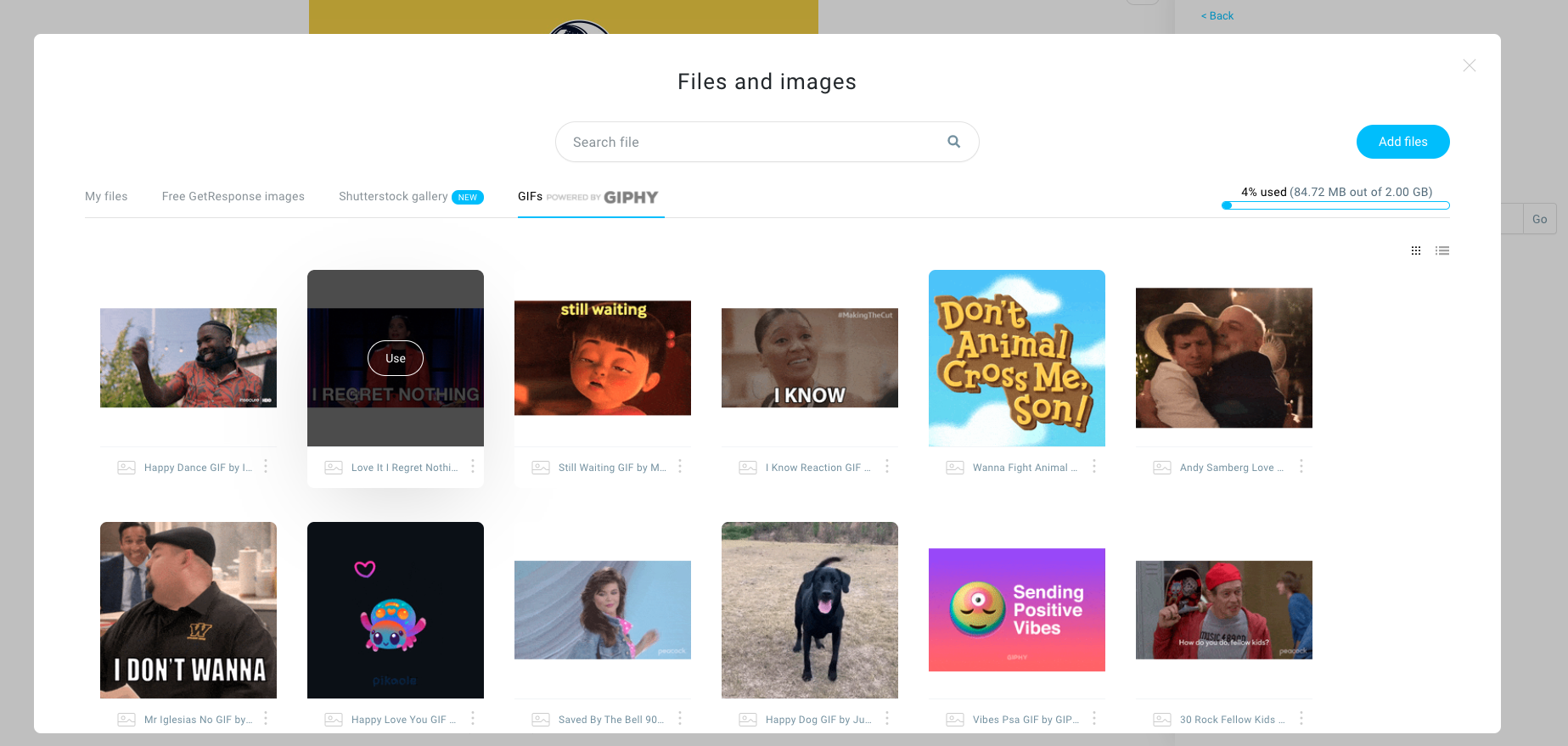Click image icon beside Still Waiting GIF name
The width and height of the screenshot is (1568, 746).
point(541,468)
